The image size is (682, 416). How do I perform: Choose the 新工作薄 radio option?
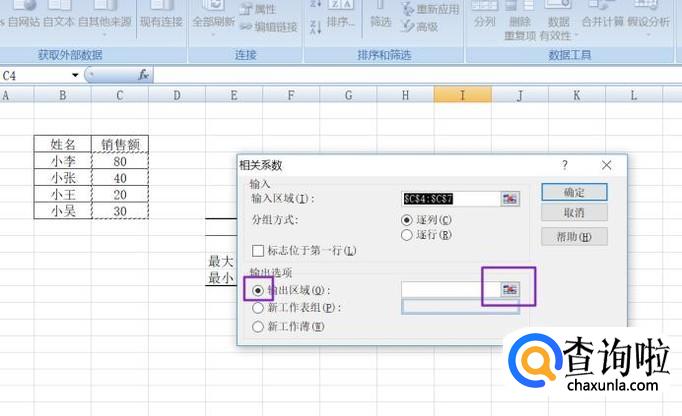[259, 326]
